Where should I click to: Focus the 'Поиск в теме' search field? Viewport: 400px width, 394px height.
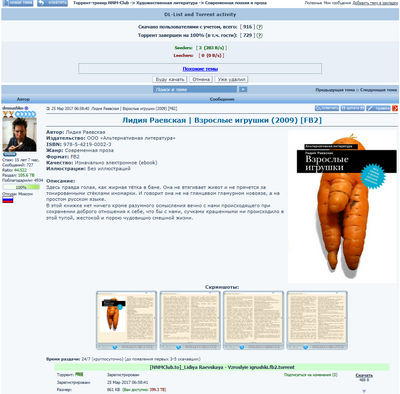pyautogui.click(x=195, y=90)
